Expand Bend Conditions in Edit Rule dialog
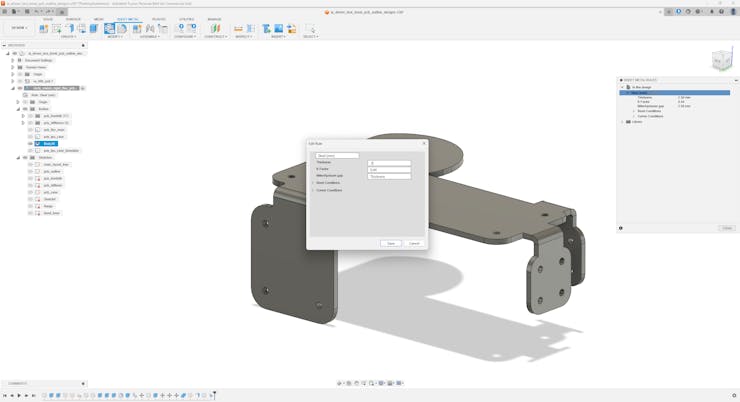 coord(313,183)
